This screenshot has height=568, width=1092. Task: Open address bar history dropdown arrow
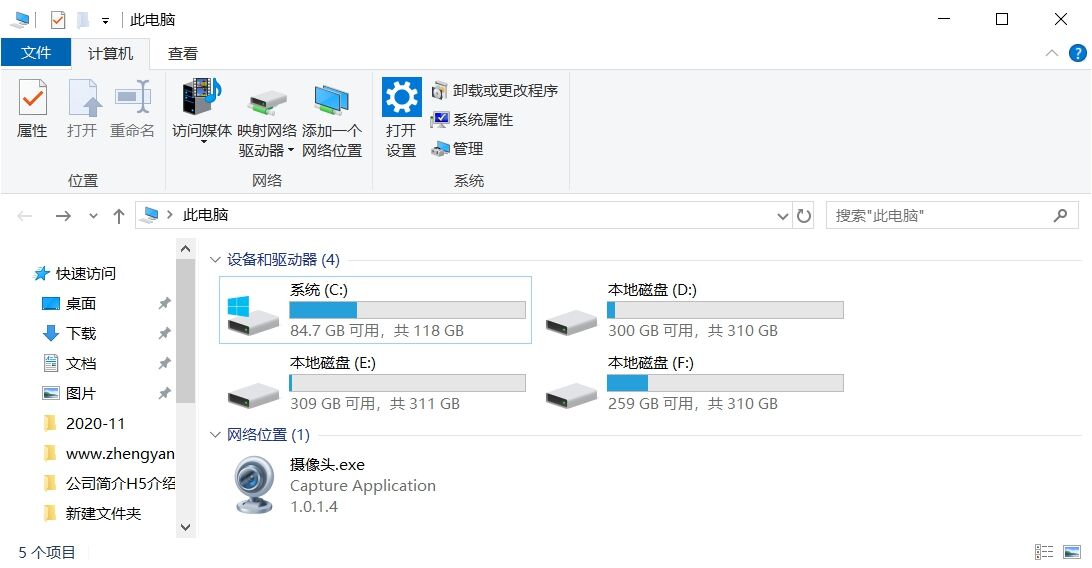tap(783, 216)
